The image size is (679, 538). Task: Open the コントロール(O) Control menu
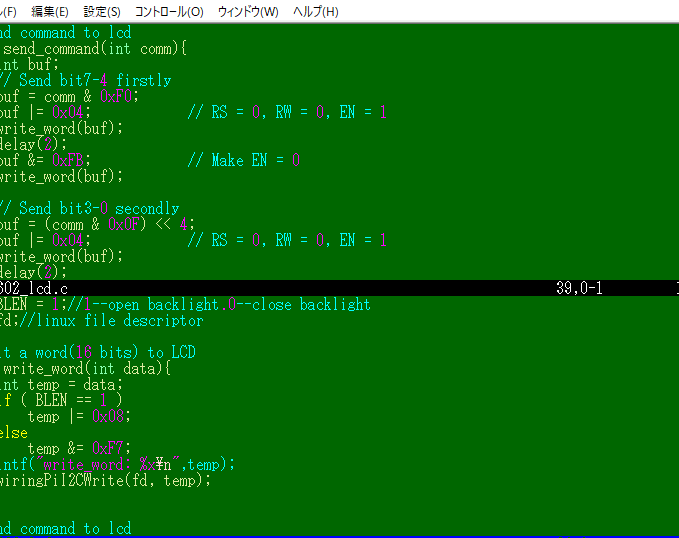(168, 12)
